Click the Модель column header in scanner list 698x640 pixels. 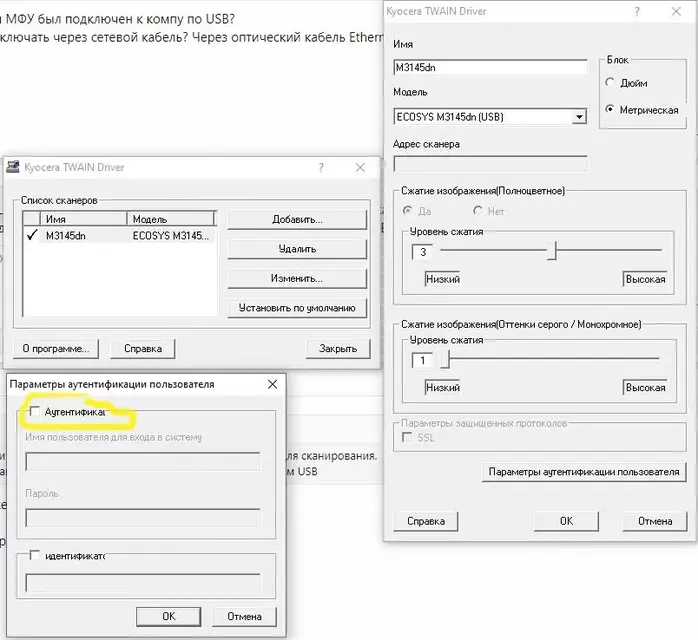(x=170, y=219)
